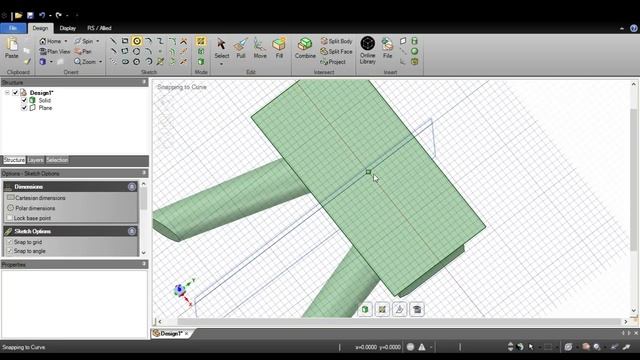Activate the Move tool

[x=260, y=48]
